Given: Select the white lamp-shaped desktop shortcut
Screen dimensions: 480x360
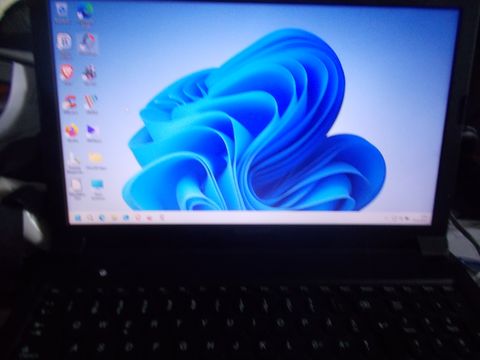Looking at the screenshot, I should [74, 162].
